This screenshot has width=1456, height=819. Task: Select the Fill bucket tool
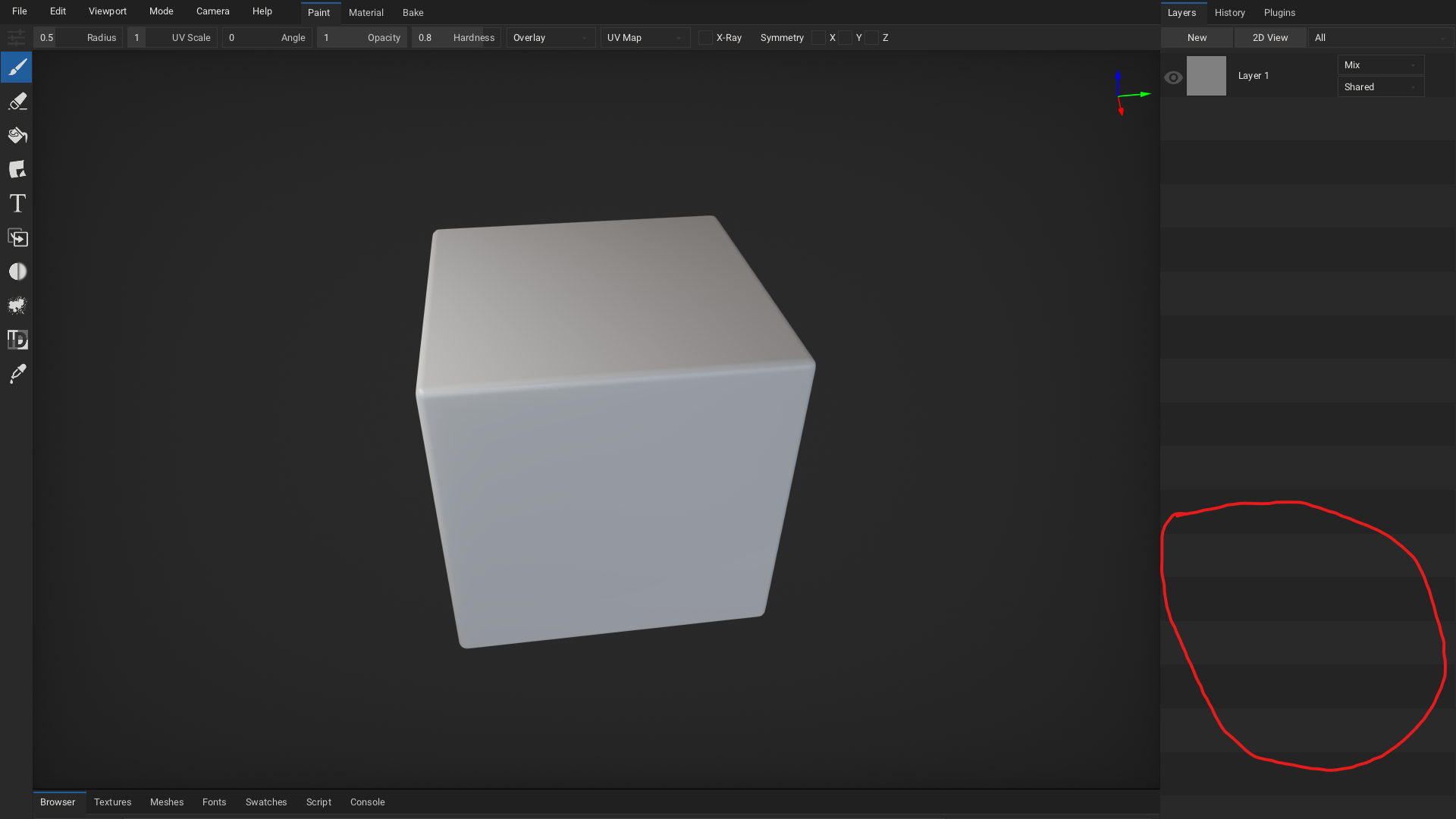pos(17,136)
